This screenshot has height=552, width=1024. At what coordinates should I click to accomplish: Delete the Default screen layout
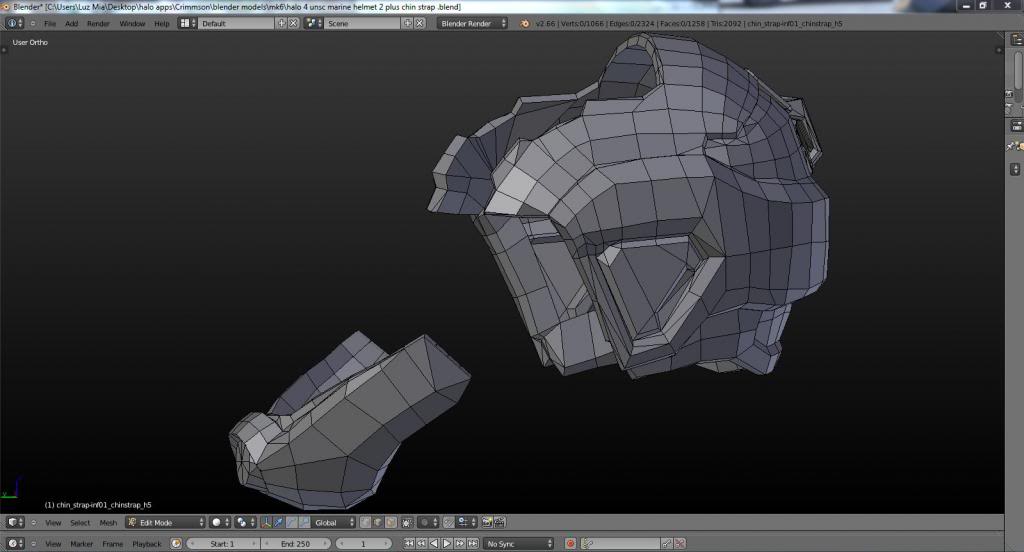pyautogui.click(x=294, y=23)
